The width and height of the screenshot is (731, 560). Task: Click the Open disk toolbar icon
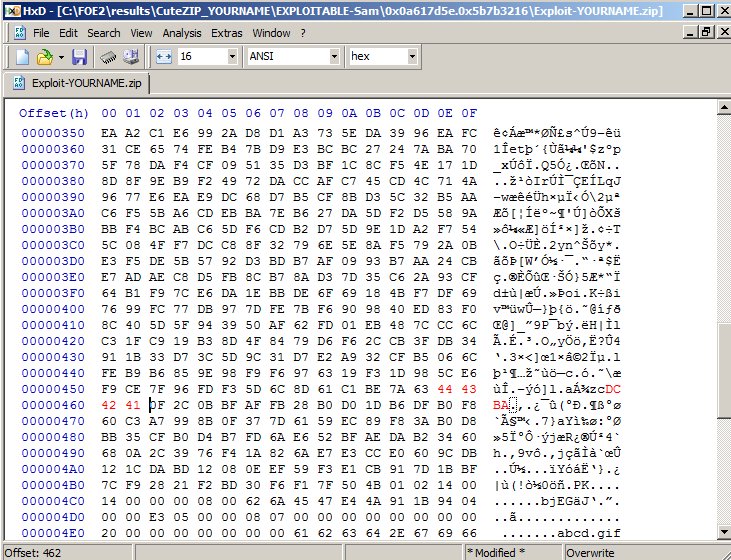coord(131,57)
